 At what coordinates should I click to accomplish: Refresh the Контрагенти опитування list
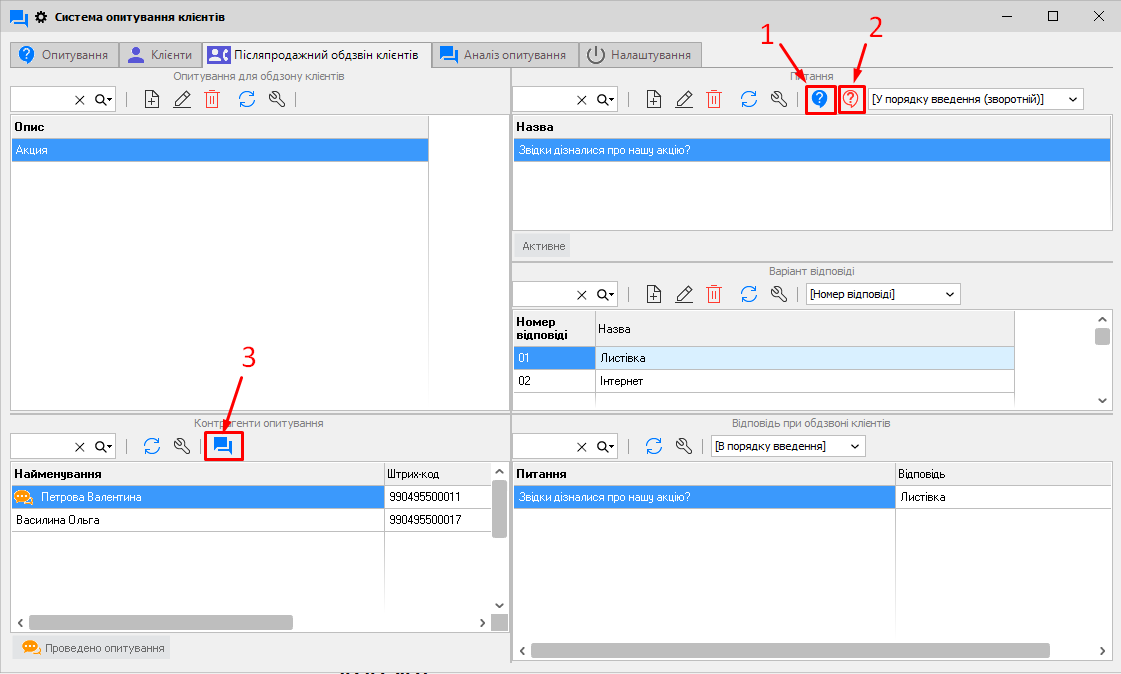[x=152, y=446]
